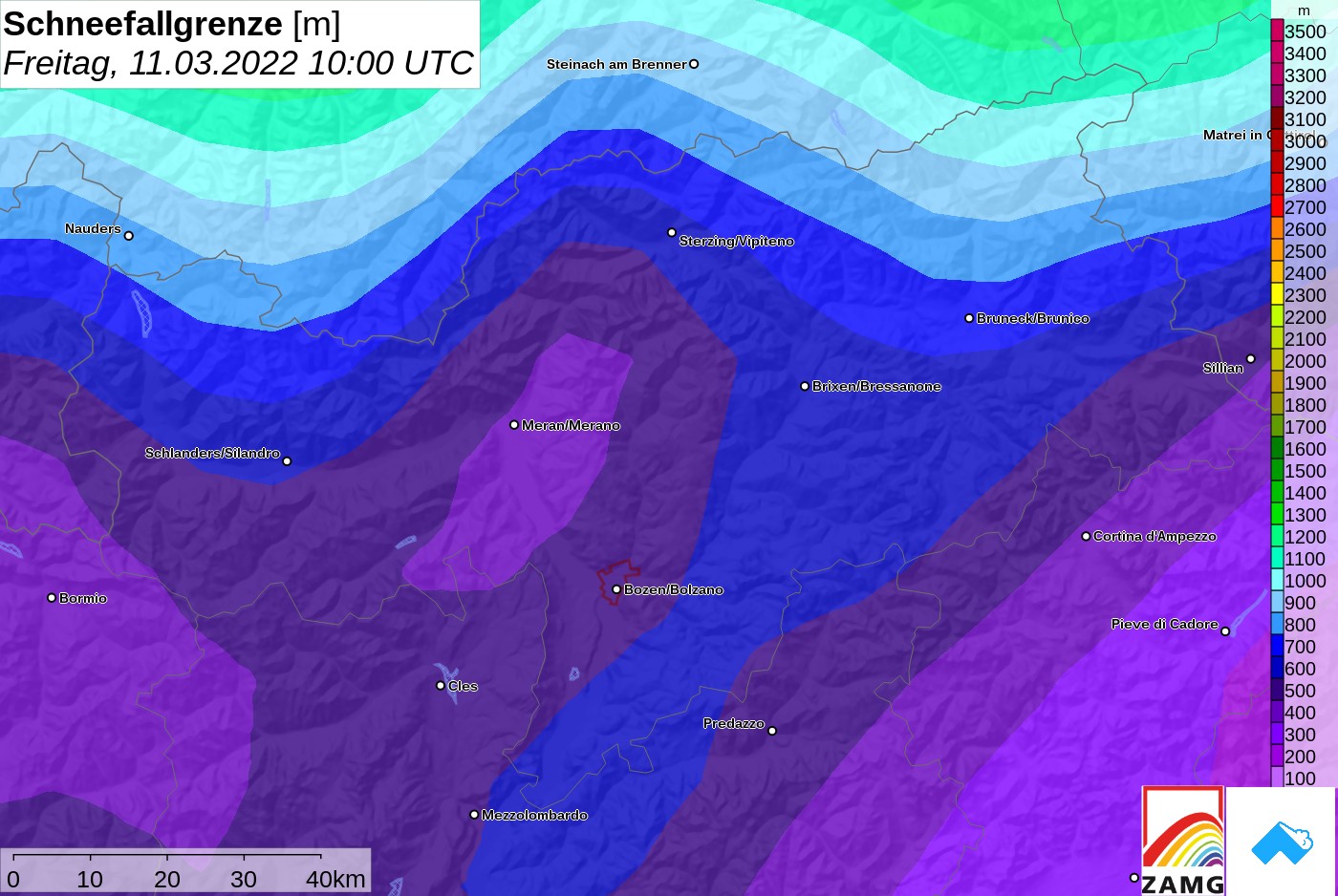The height and width of the screenshot is (896, 1338).
Task: Click the Bormio marker dot
Action: click(x=52, y=598)
